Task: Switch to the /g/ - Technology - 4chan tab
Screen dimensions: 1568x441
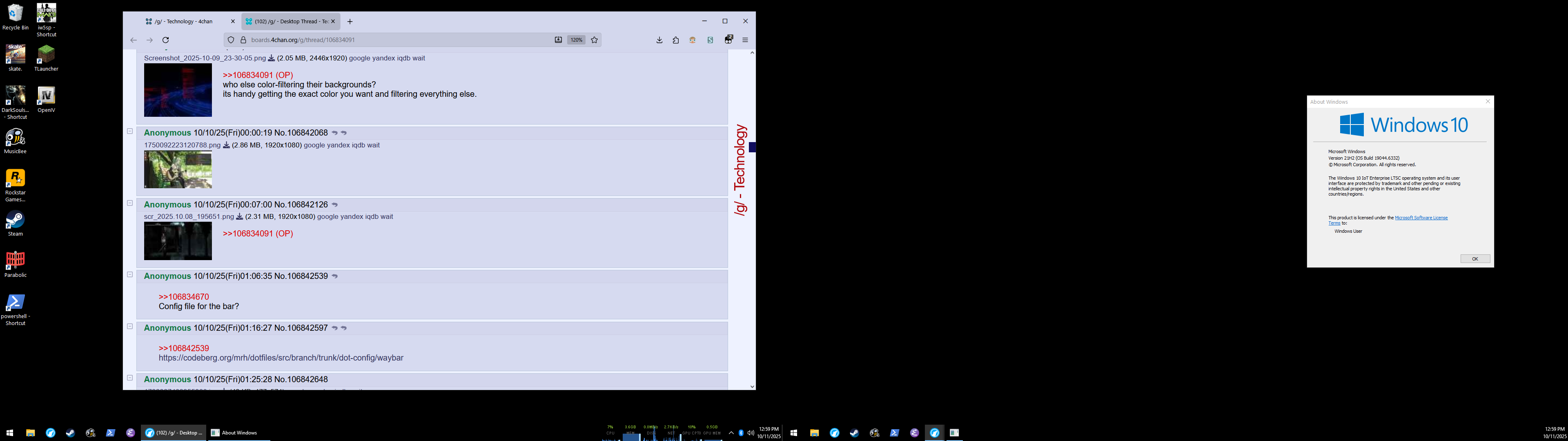Action: point(183,21)
